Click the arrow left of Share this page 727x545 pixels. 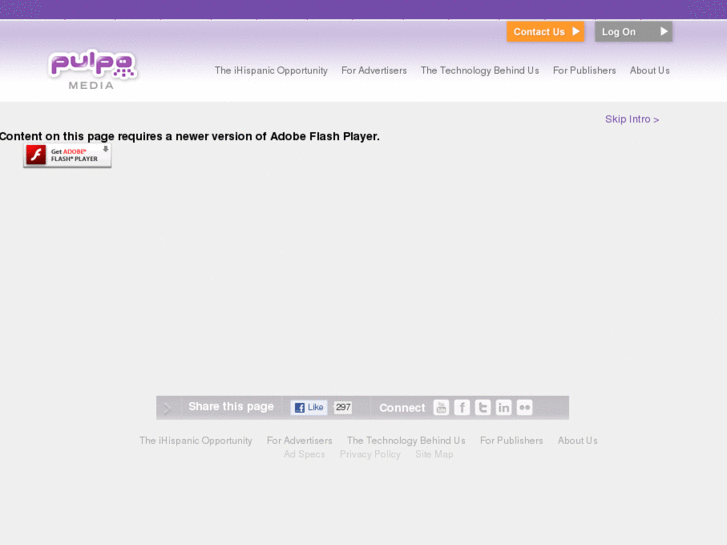[x=167, y=408]
